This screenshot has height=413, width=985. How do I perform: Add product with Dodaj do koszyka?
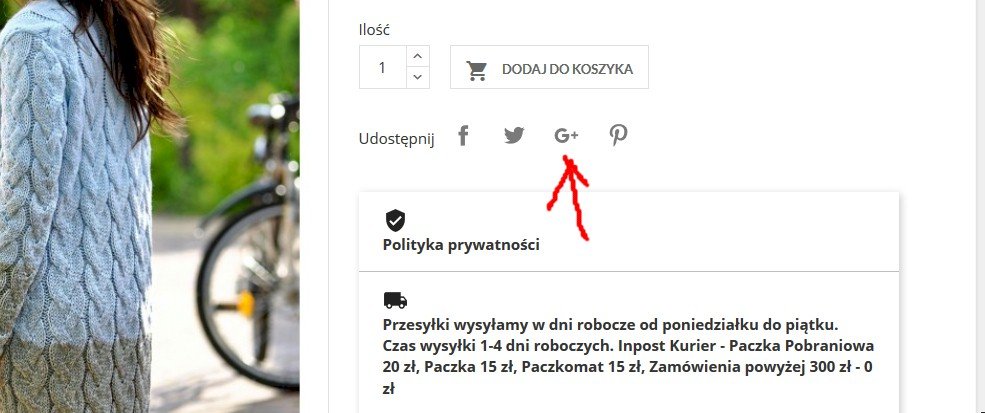click(x=549, y=67)
